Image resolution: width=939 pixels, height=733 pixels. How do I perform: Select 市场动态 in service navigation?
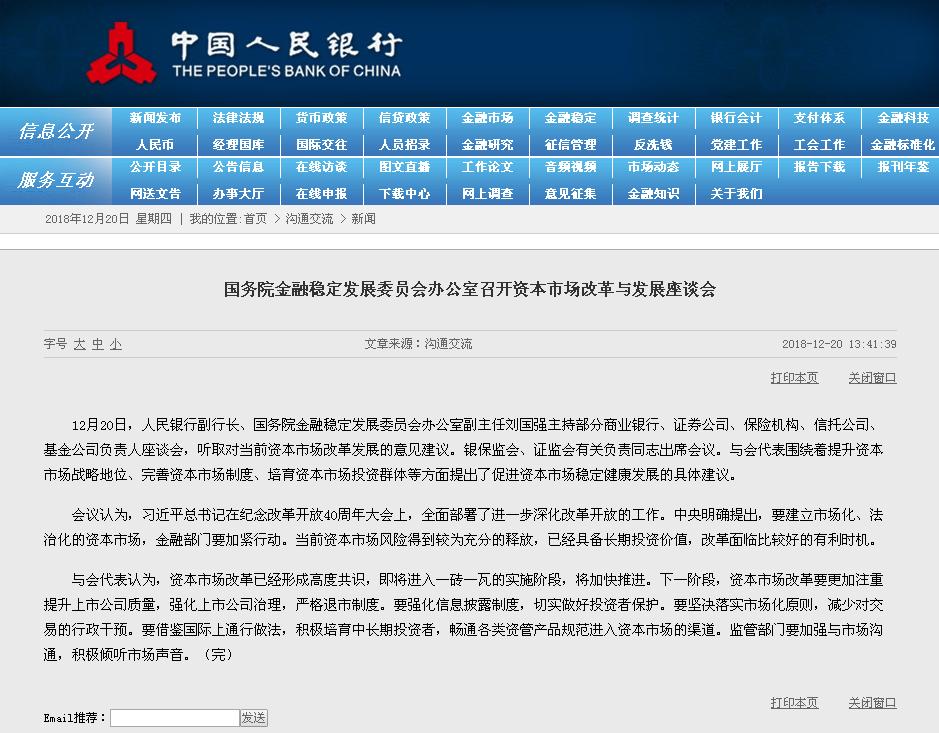click(x=653, y=167)
